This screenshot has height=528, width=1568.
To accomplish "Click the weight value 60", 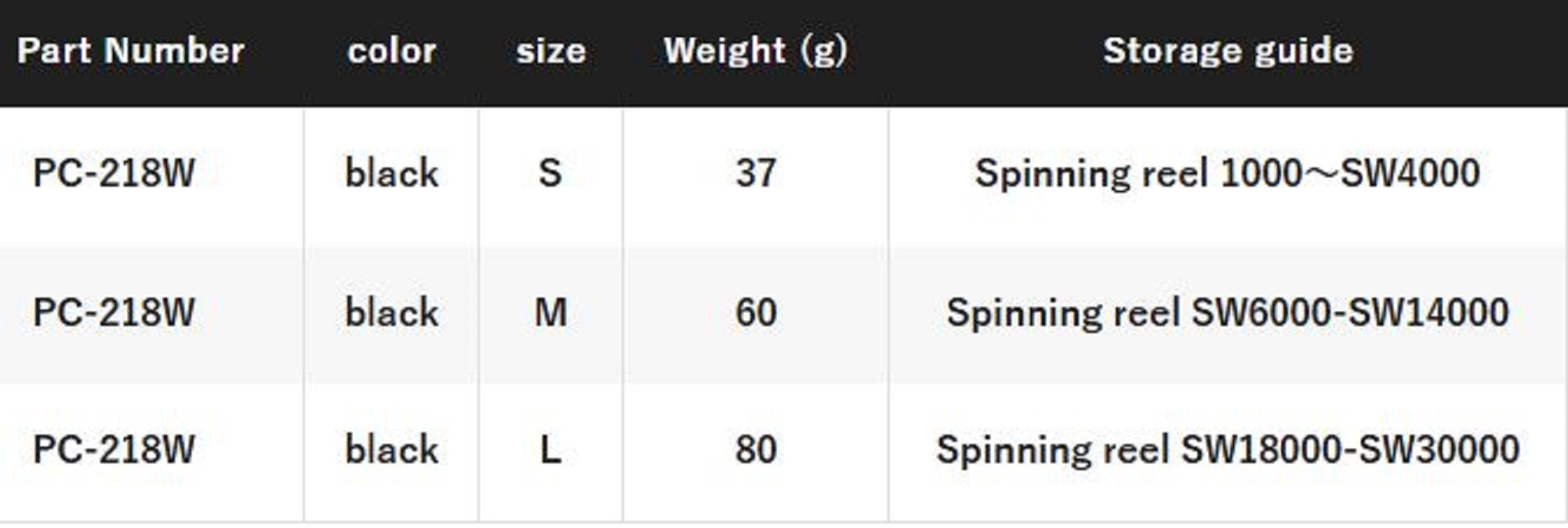I will [x=756, y=313].
